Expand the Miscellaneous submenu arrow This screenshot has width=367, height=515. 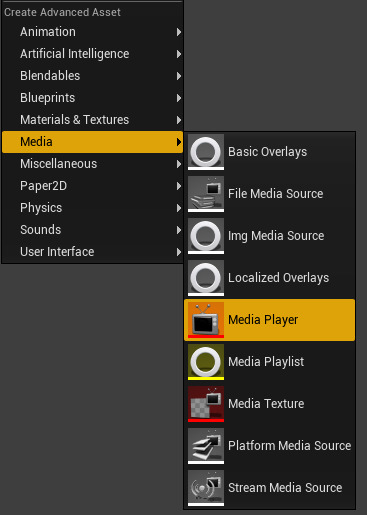point(179,164)
